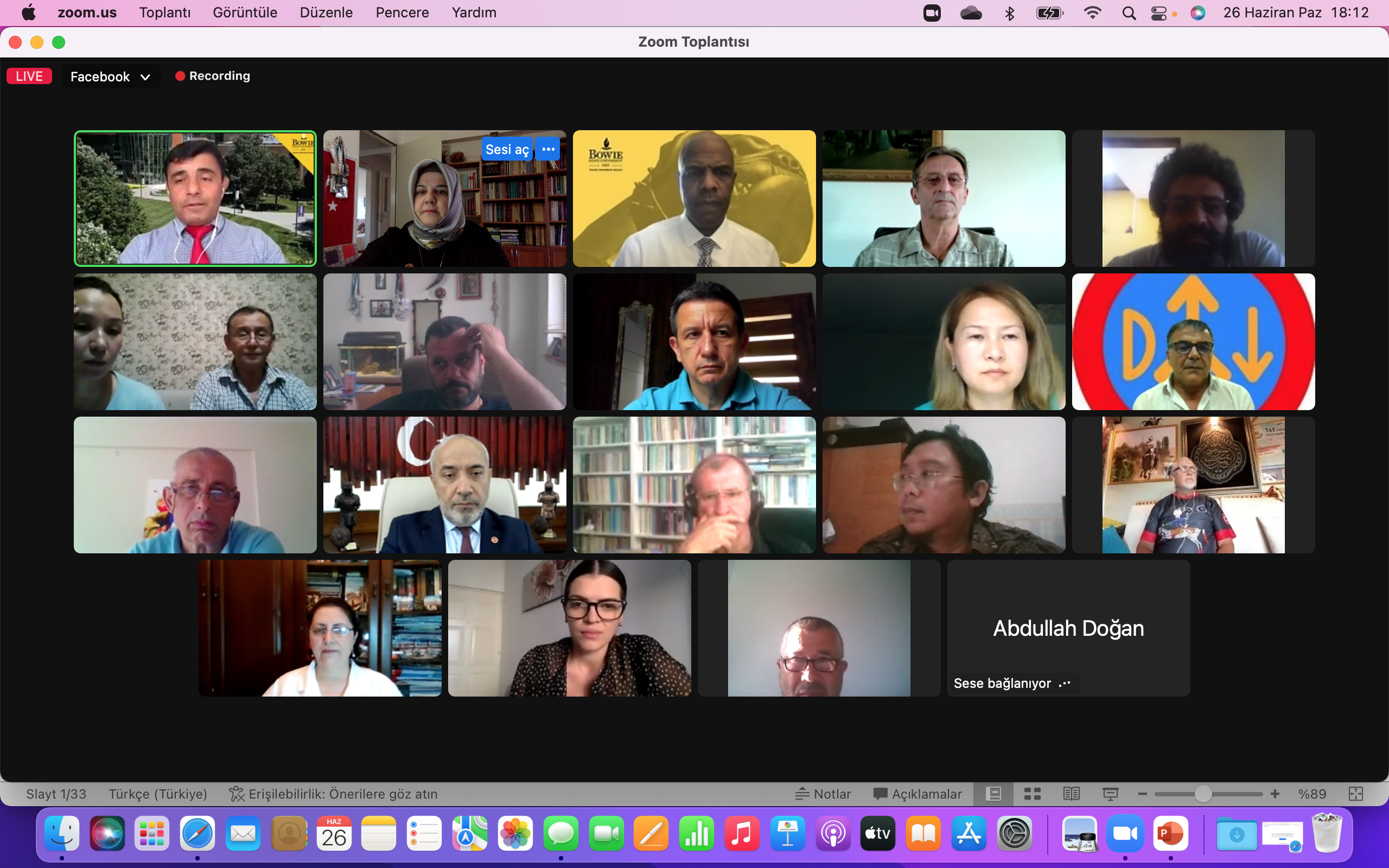Toggle the Açıklamalar comments pane
The image size is (1389, 868).
click(x=917, y=794)
